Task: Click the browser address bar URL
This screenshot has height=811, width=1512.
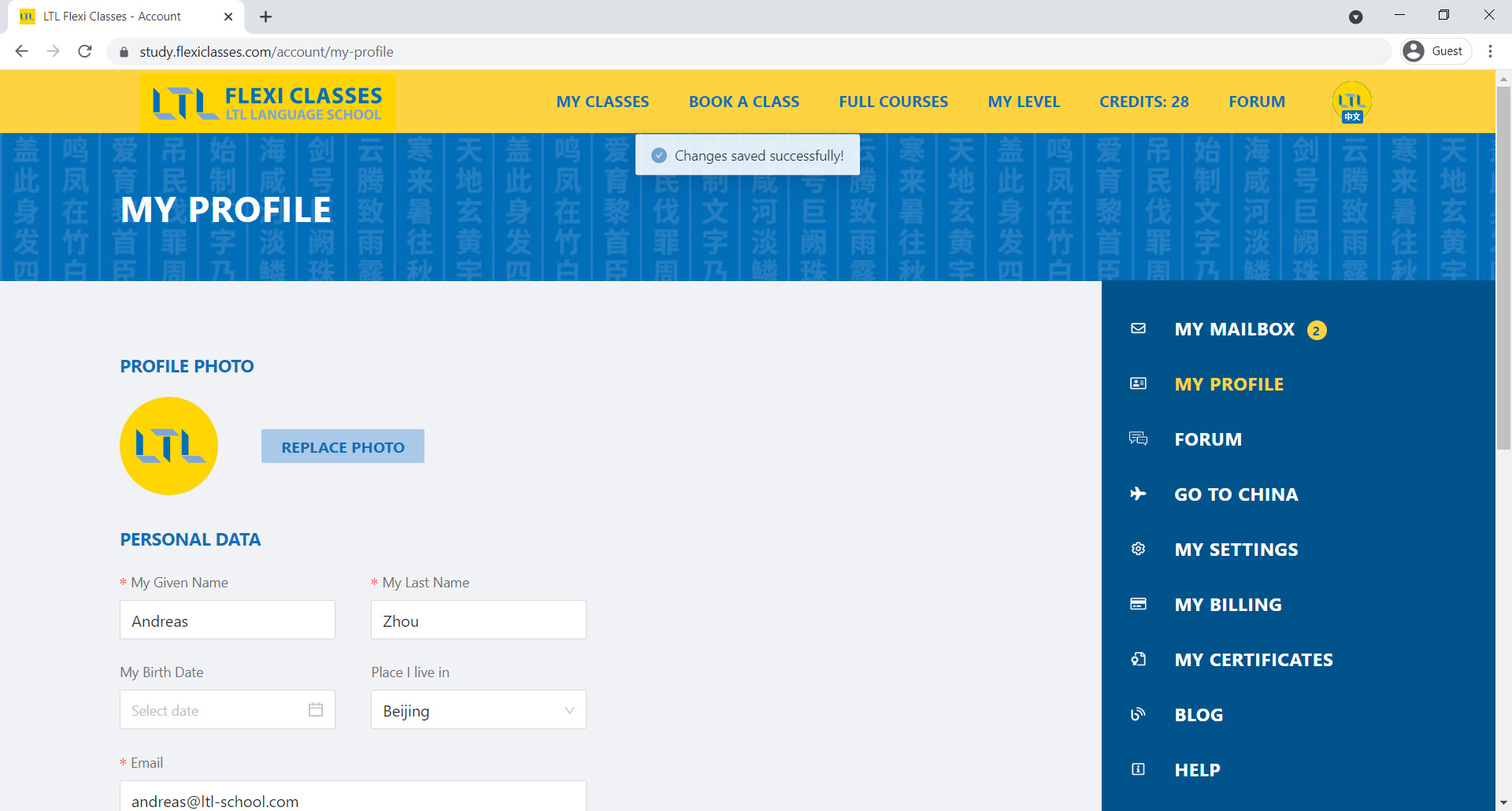Action: click(266, 52)
